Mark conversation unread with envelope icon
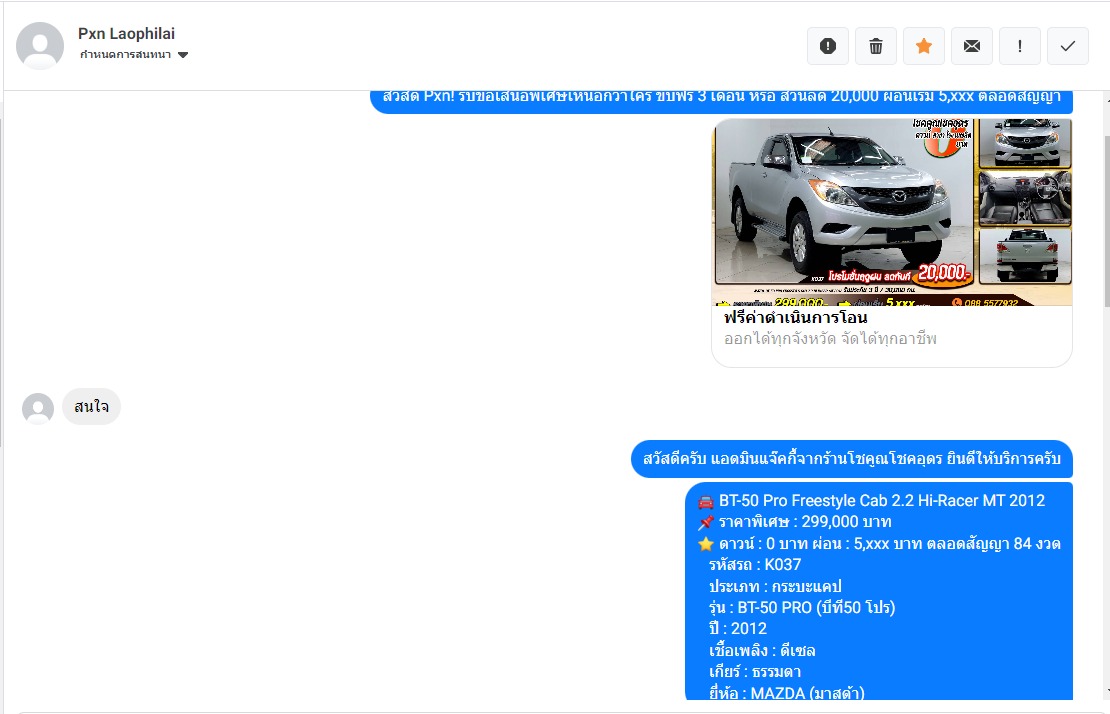Screen dimensions: 1110x714 (972, 46)
